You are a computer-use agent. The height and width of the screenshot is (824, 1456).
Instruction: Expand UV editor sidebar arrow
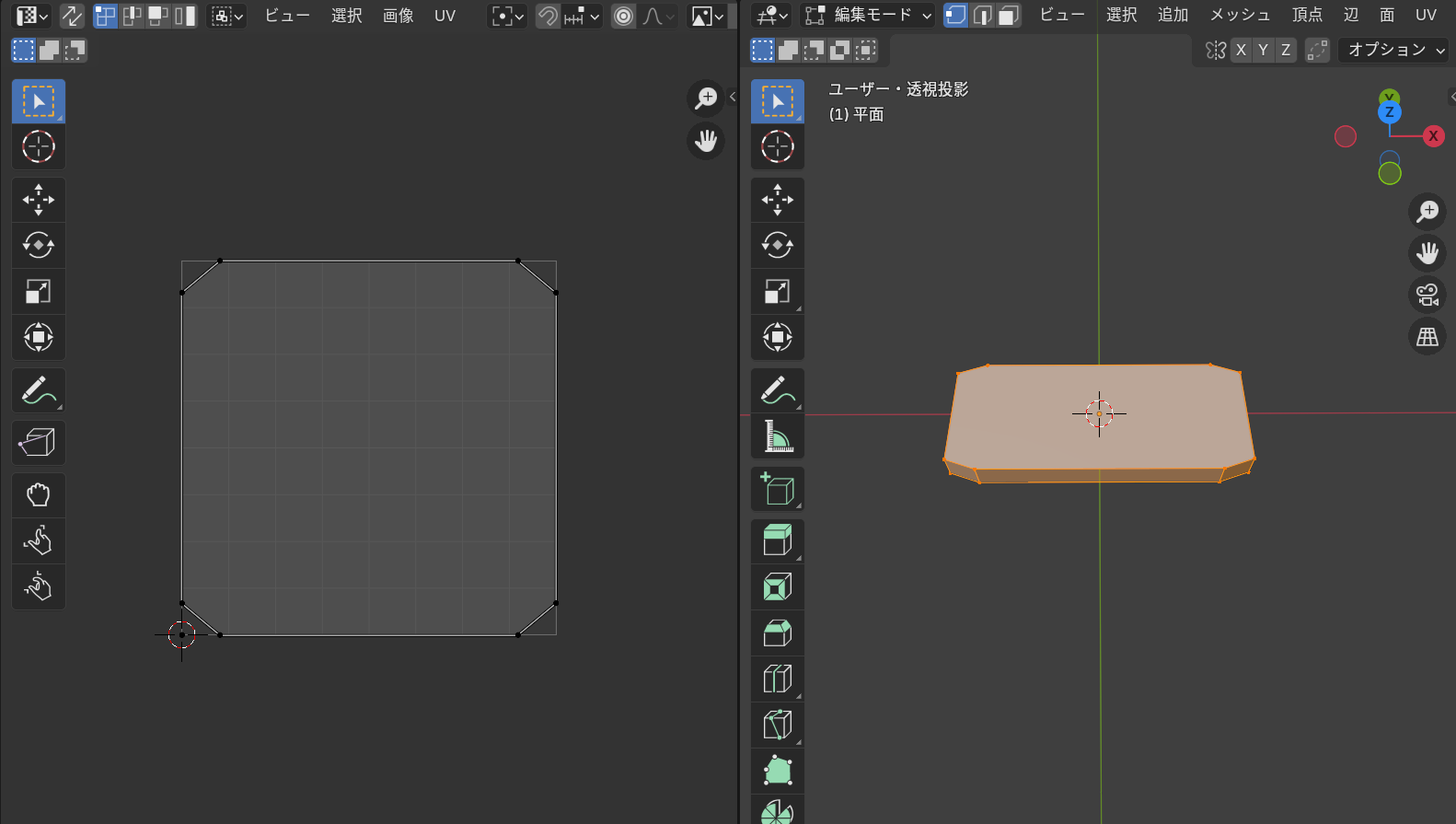click(733, 96)
